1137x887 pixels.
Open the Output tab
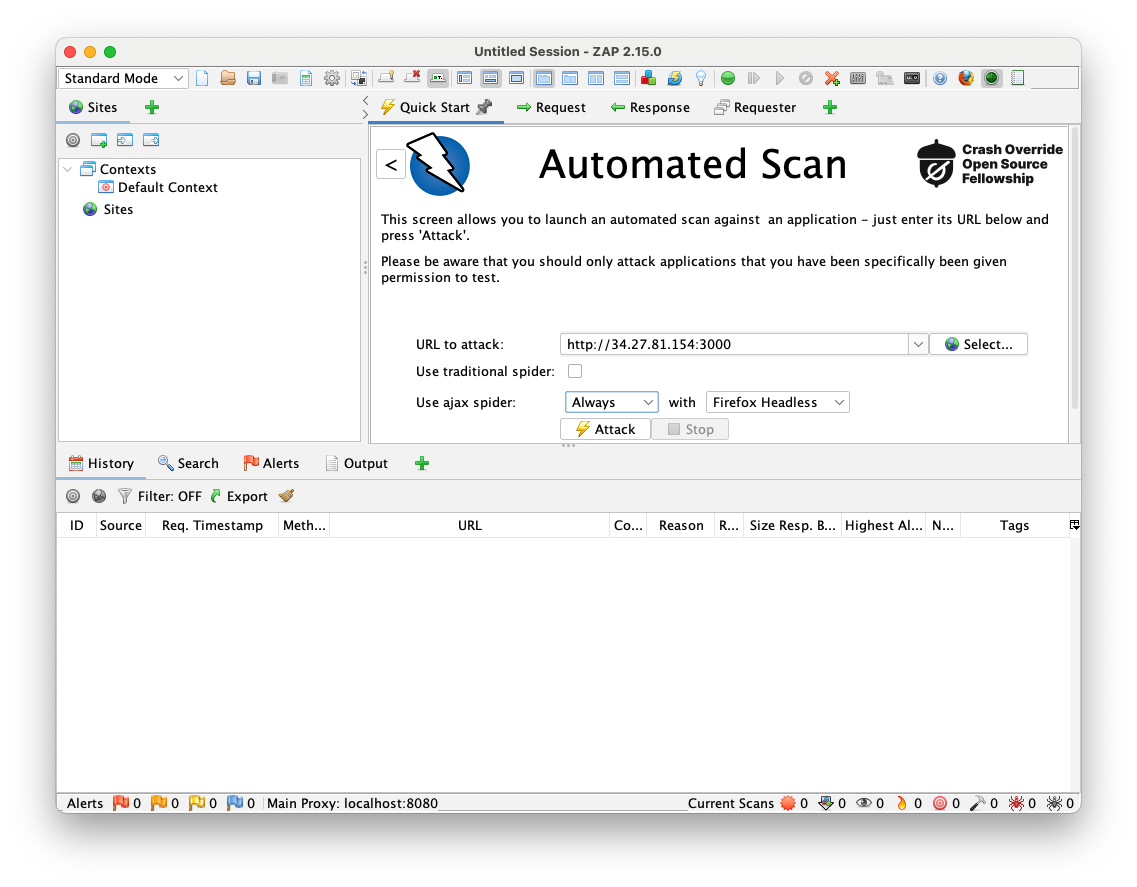[357, 463]
